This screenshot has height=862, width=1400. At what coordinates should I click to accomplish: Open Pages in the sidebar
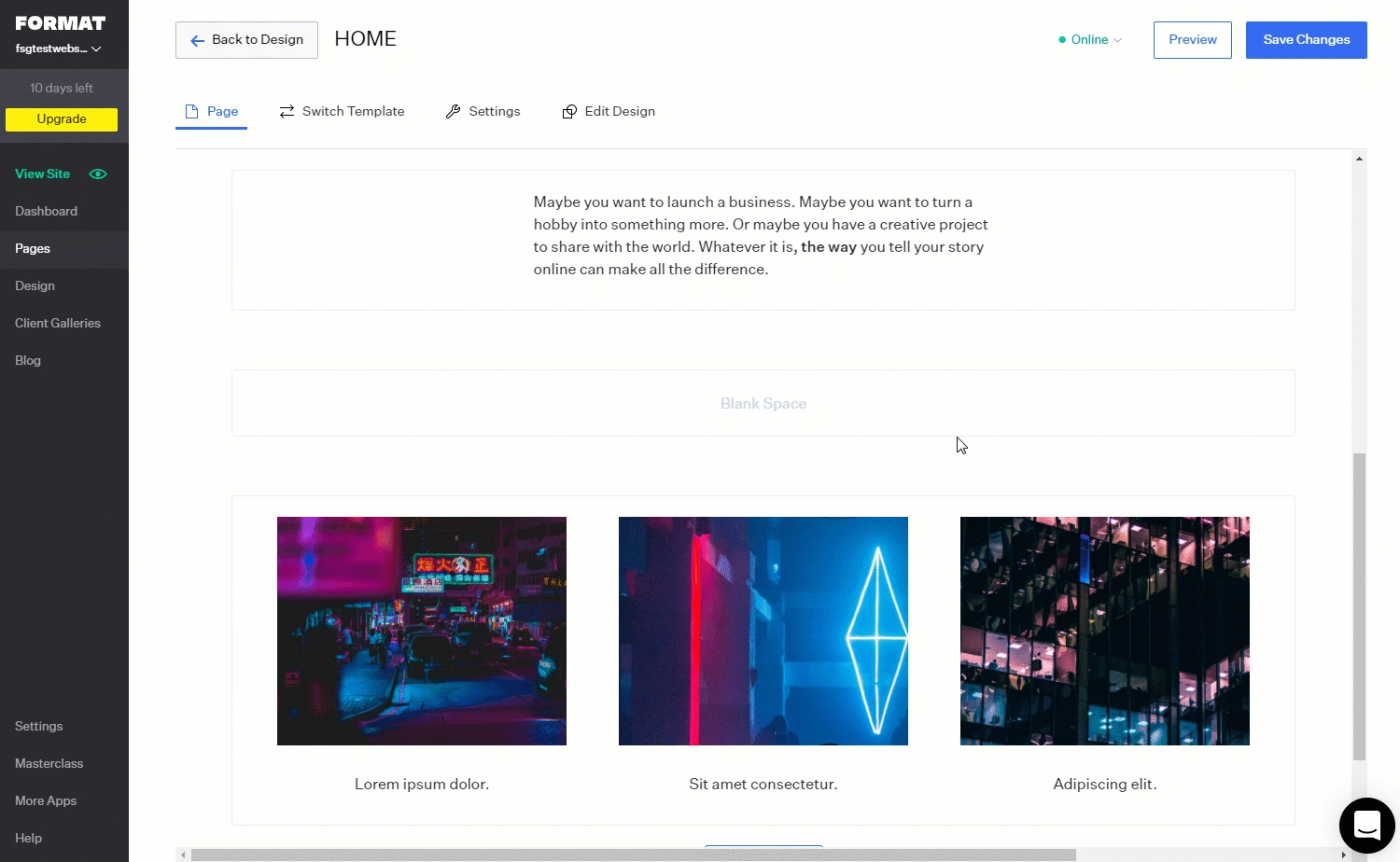[x=33, y=248]
